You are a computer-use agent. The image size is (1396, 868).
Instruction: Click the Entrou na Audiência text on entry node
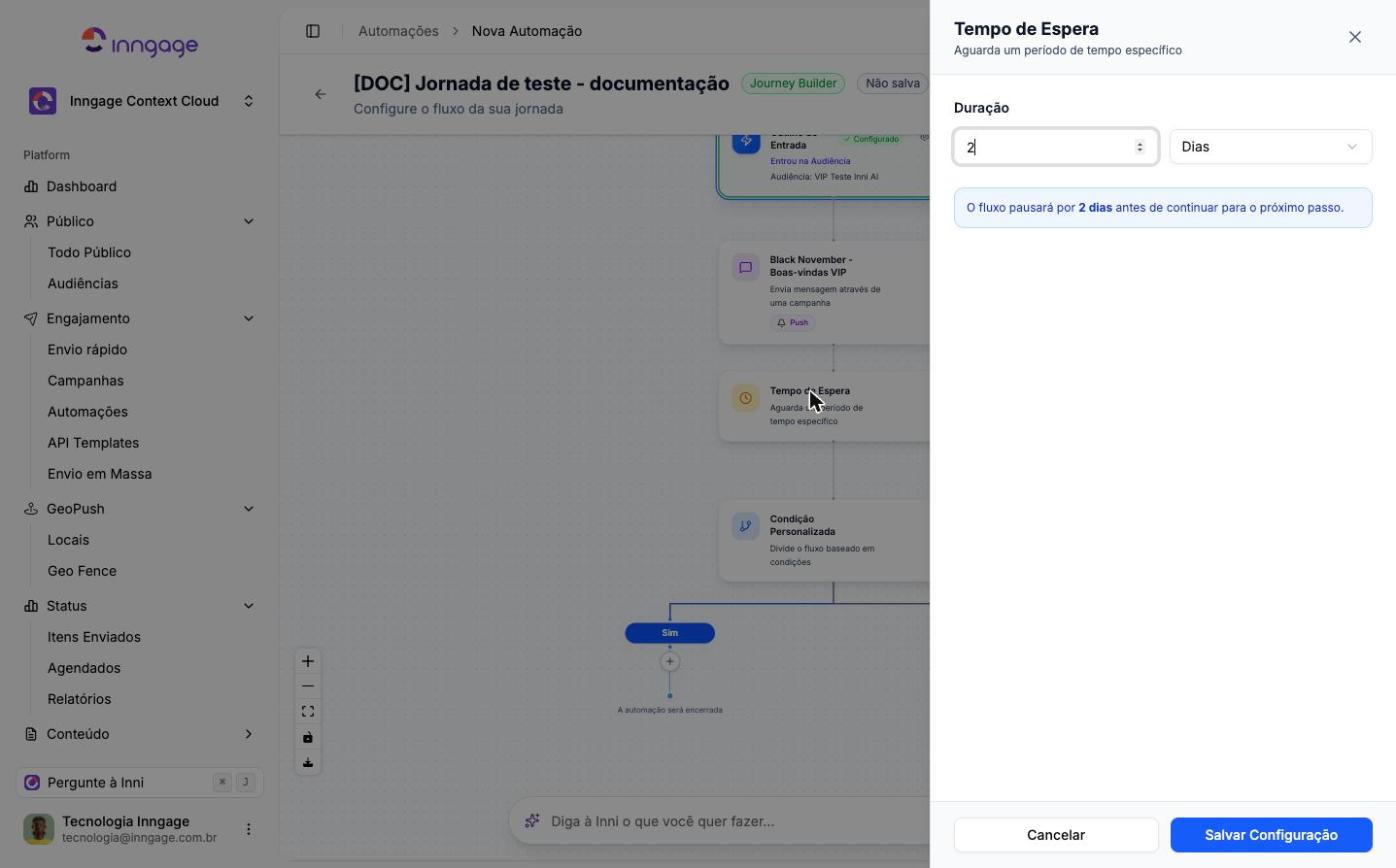pyautogui.click(x=810, y=161)
